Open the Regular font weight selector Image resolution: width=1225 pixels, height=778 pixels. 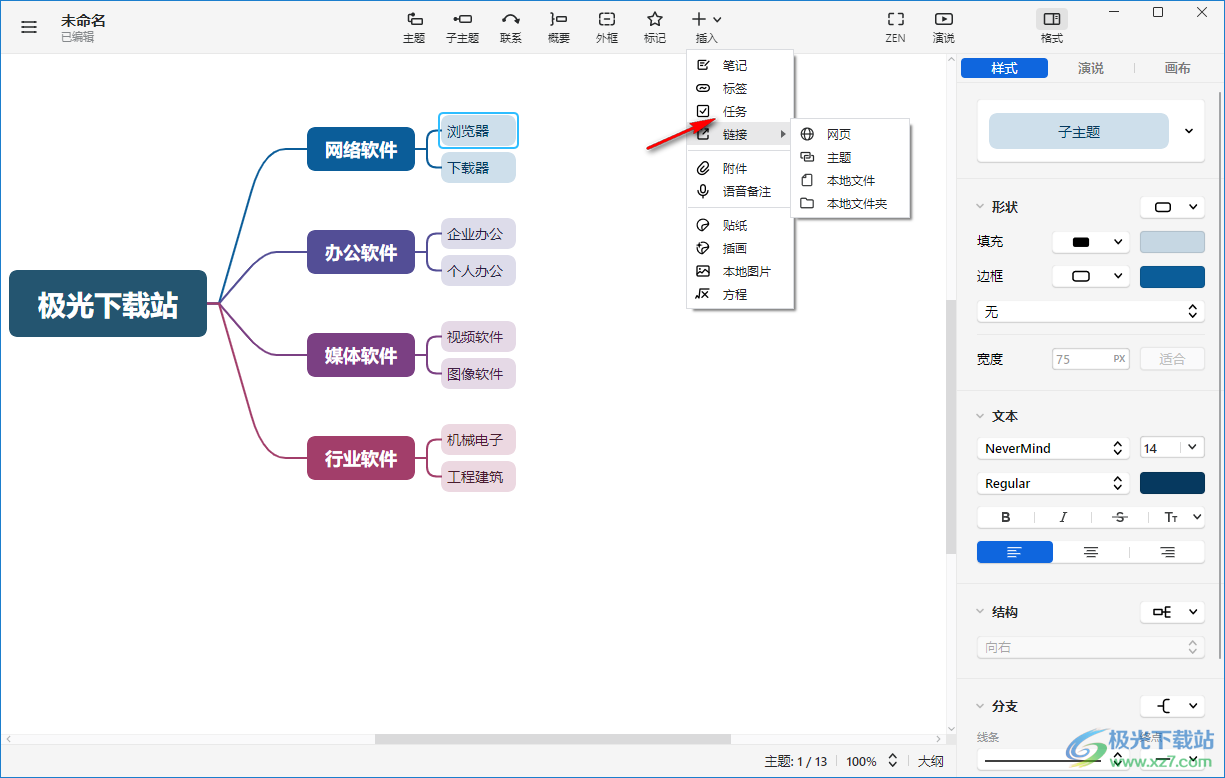pyautogui.click(x=1053, y=483)
